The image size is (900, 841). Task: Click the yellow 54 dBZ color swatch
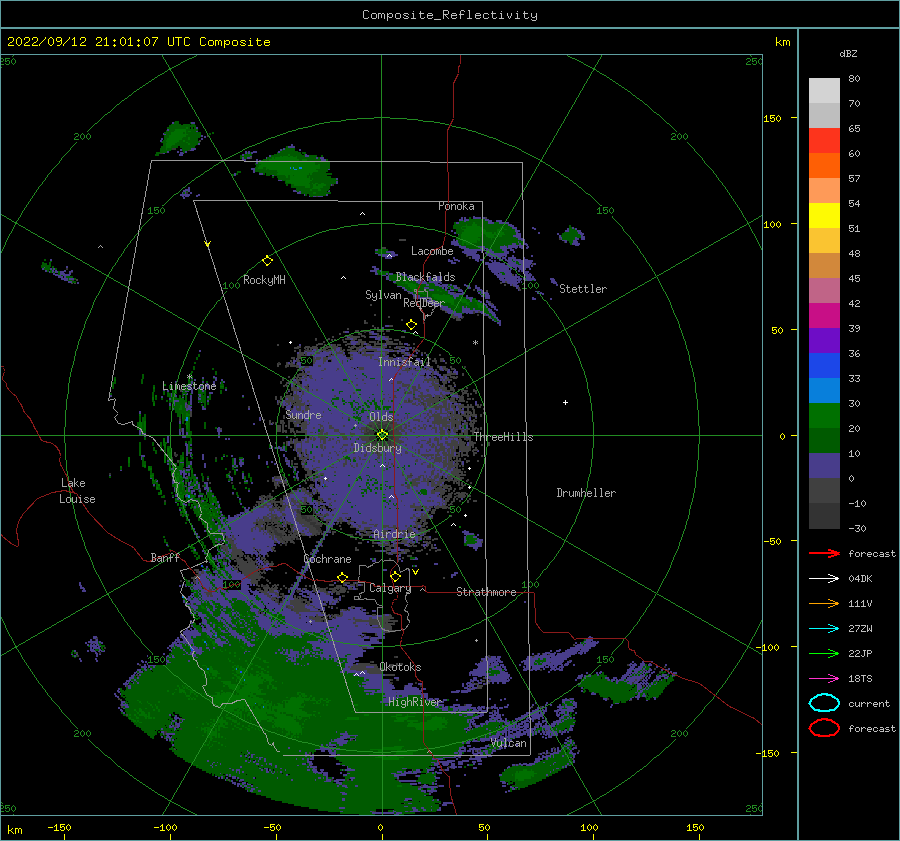pos(824,216)
